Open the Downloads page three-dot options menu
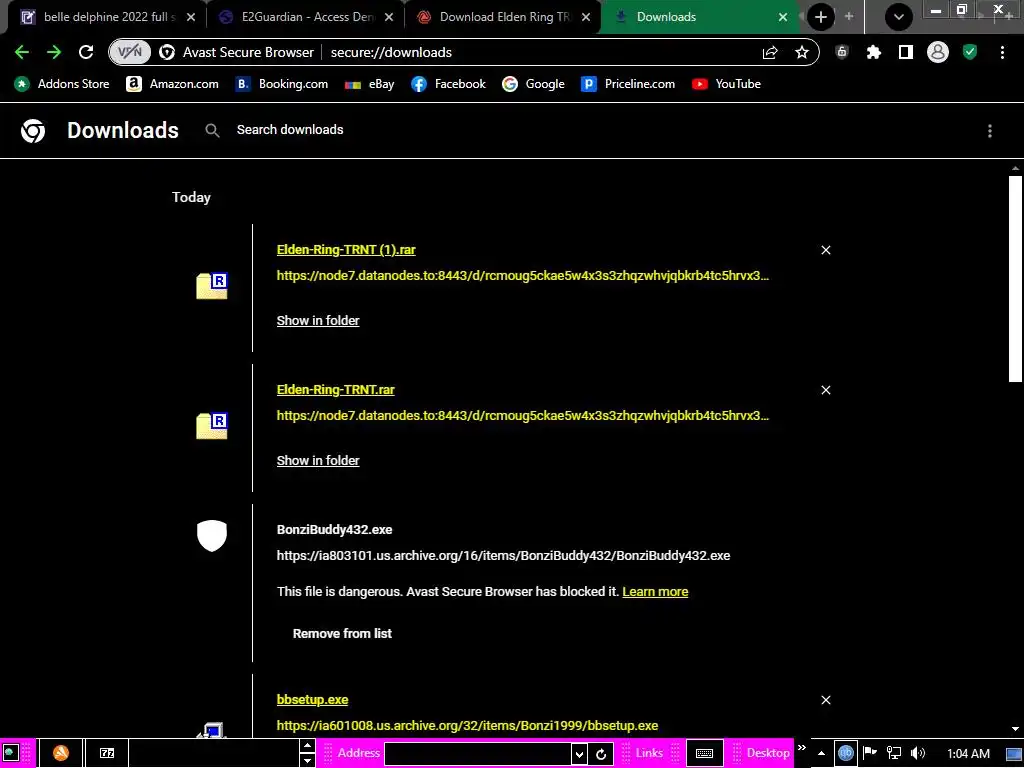This screenshot has height=768, width=1024. pyautogui.click(x=990, y=131)
